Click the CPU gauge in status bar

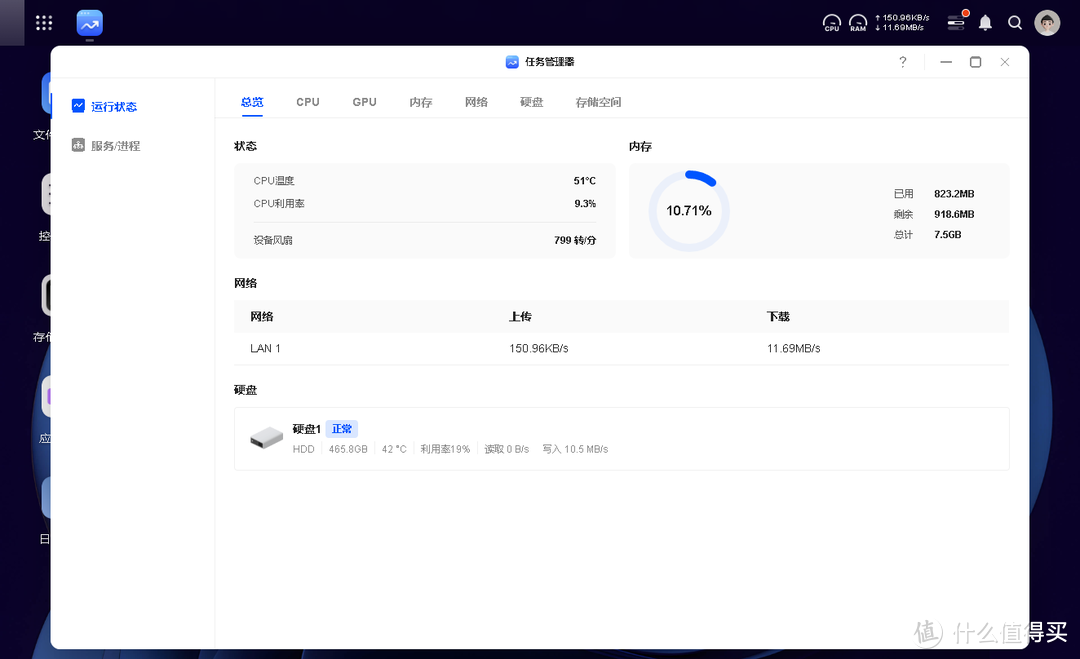pyautogui.click(x=832, y=22)
